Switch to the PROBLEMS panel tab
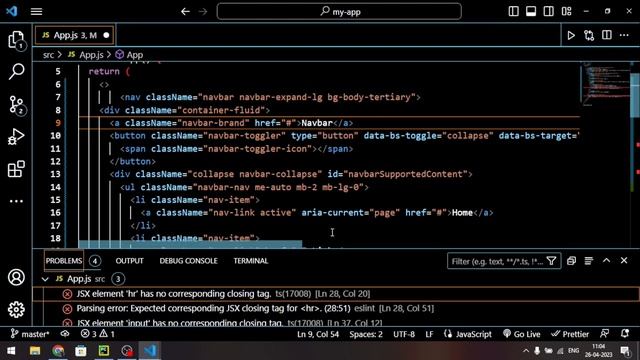Image resolution: width=640 pixels, height=360 pixels. click(64, 261)
